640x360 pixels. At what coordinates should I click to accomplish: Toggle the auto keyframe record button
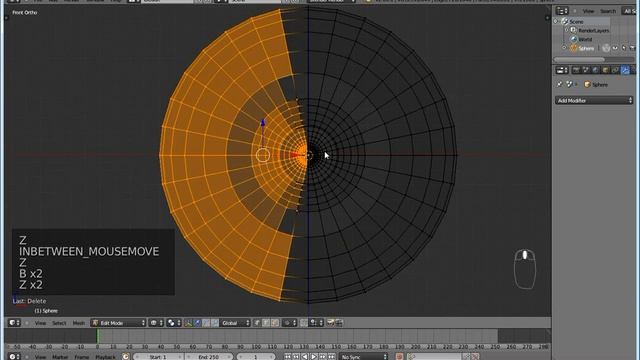pos(399,357)
